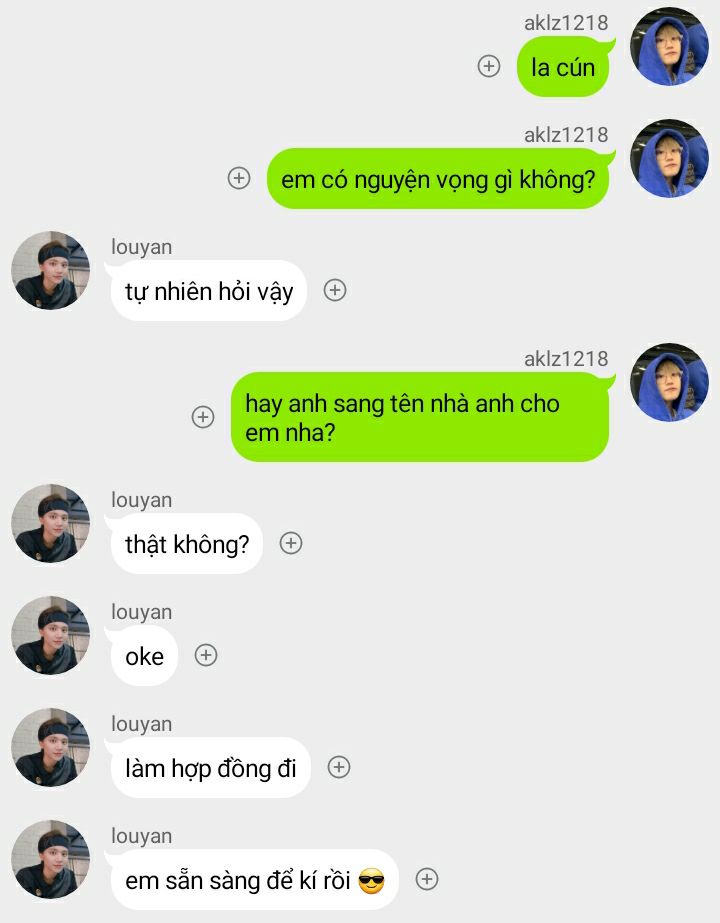The height and width of the screenshot is (923, 720).
Task: Open louyan avatar beside 'em sẵn sàng để kí rồi'
Action: 51,859
